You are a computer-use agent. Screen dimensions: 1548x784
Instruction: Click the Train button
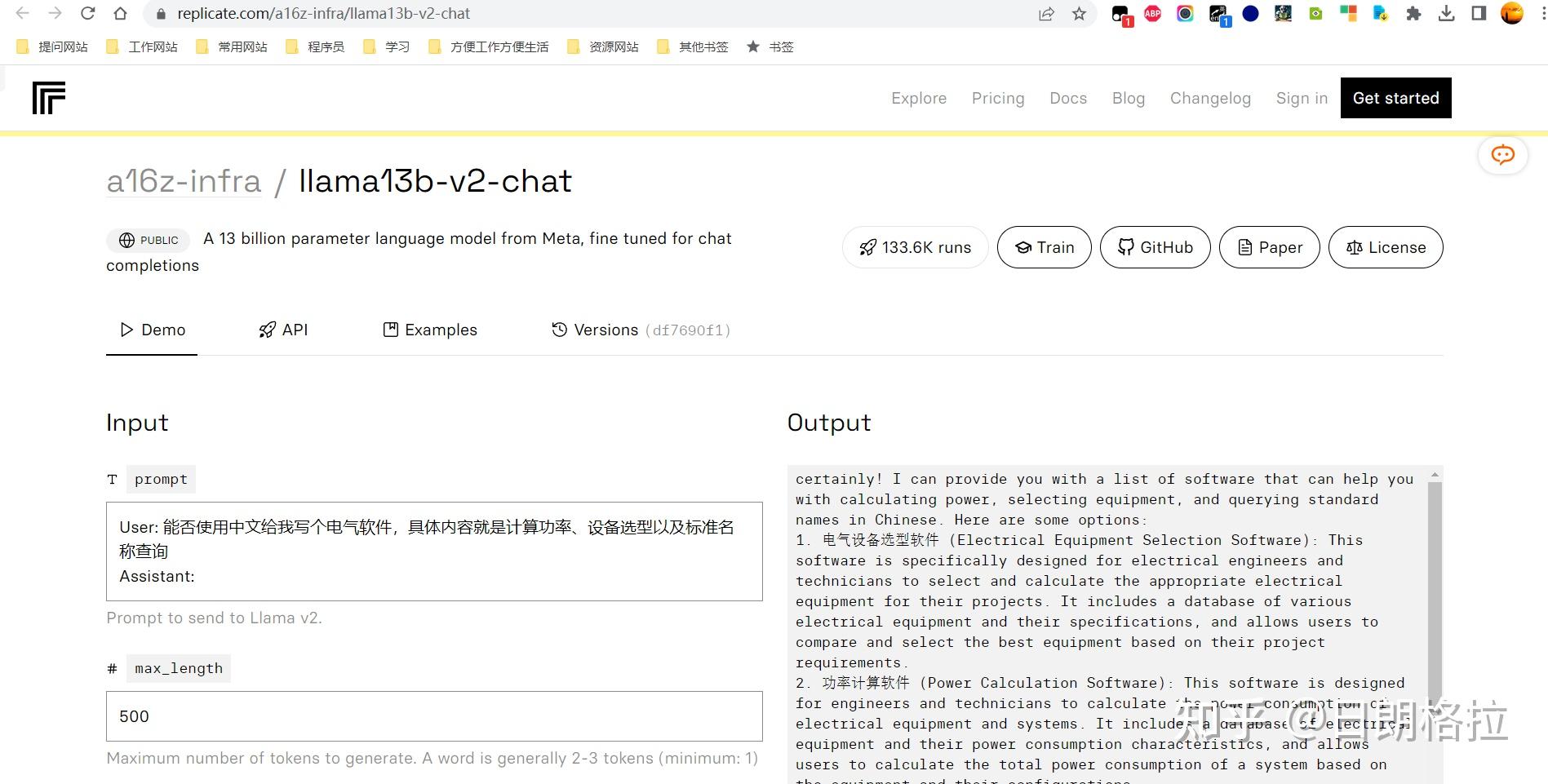[x=1044, y=247]
